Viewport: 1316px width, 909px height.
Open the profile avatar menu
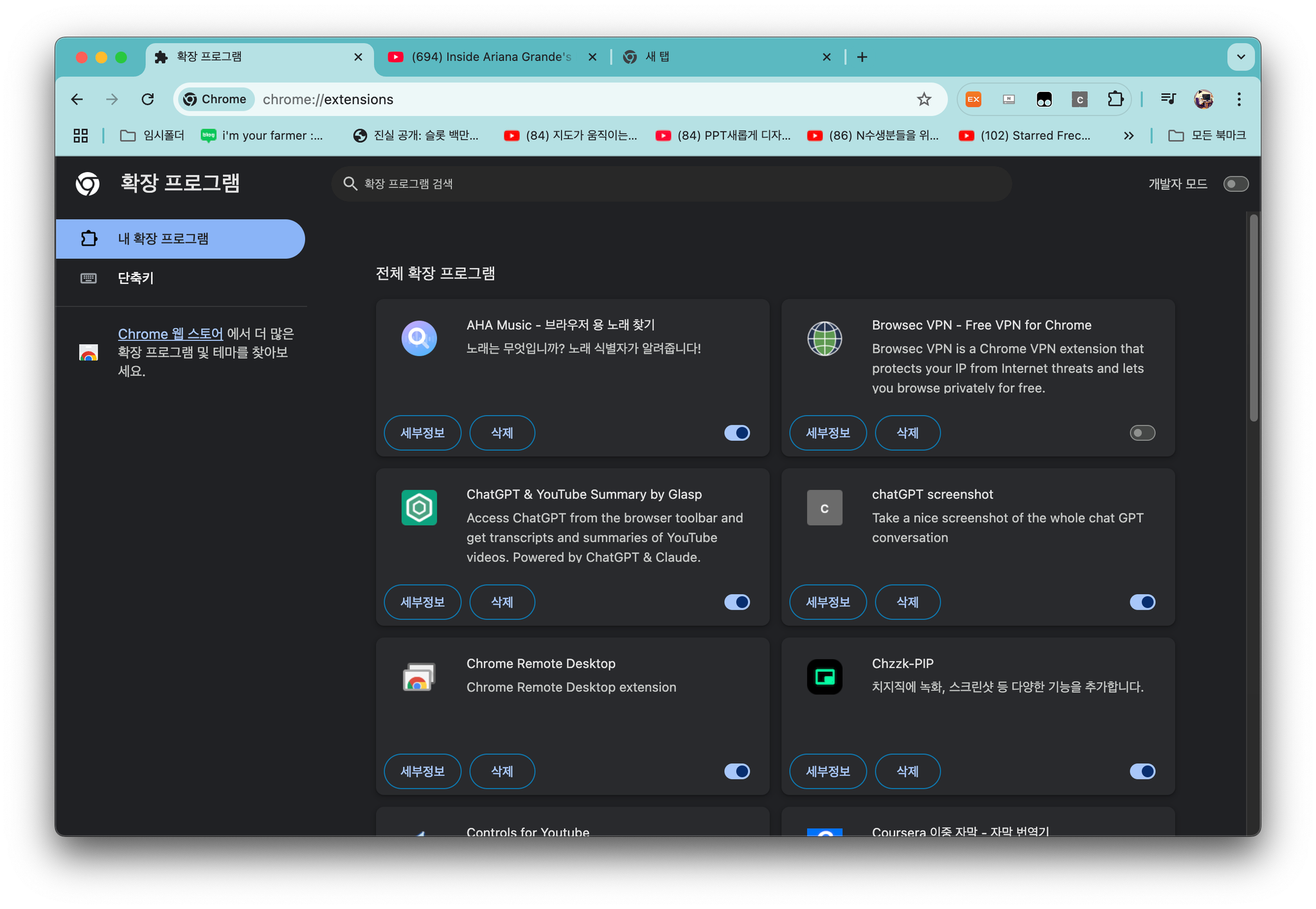tap(1204, 99)
